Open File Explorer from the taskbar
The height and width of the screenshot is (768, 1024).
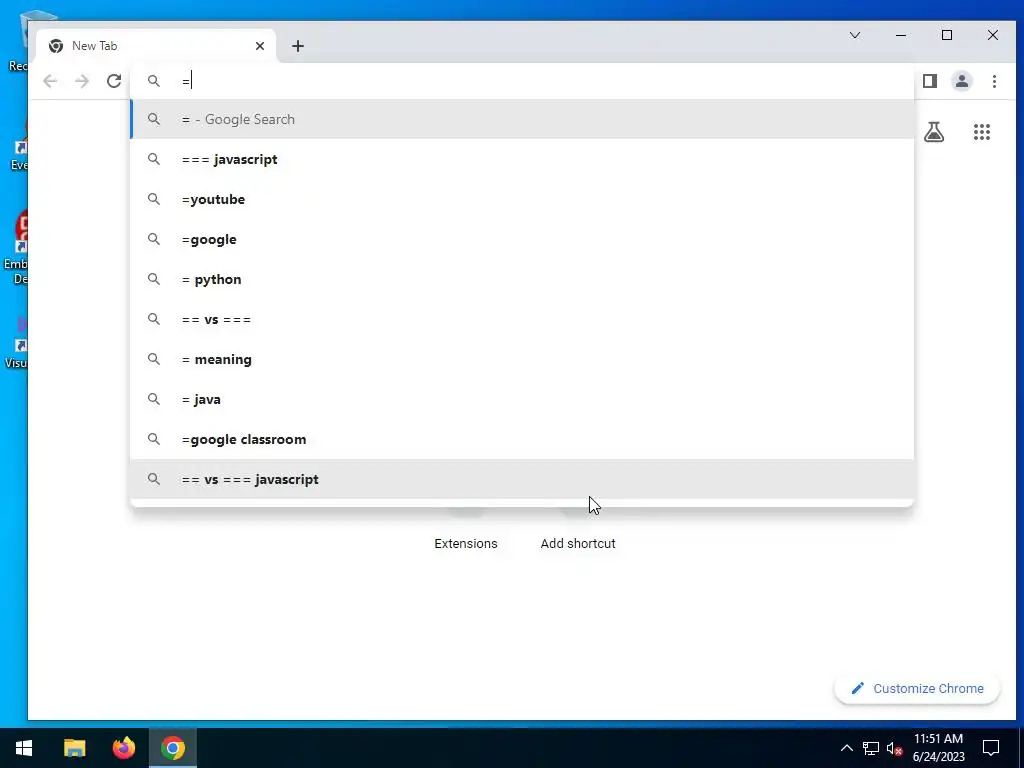pyautogui.click(x=74, y=748)
